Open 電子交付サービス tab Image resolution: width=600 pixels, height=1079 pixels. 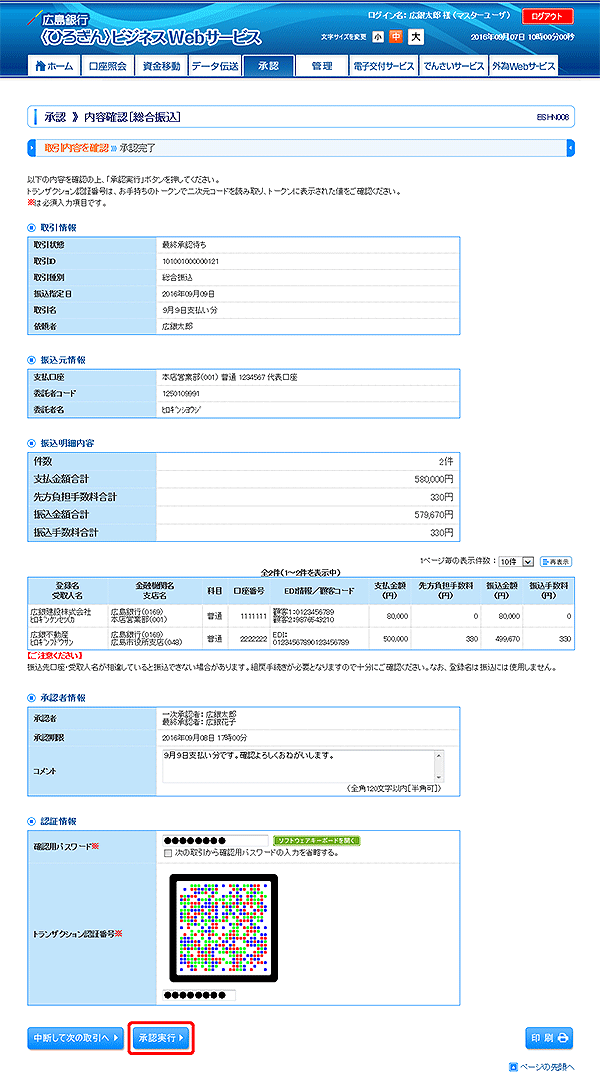[x=383, y=66]
